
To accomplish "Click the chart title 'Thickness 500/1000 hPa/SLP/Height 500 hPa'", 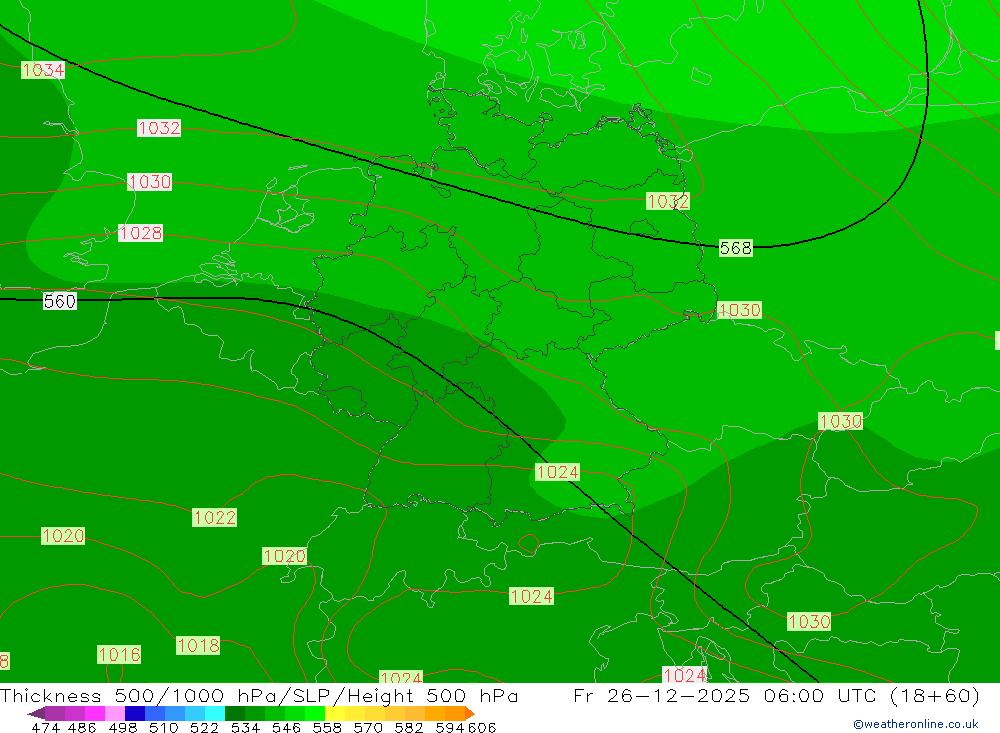I will tap(259, 695).
